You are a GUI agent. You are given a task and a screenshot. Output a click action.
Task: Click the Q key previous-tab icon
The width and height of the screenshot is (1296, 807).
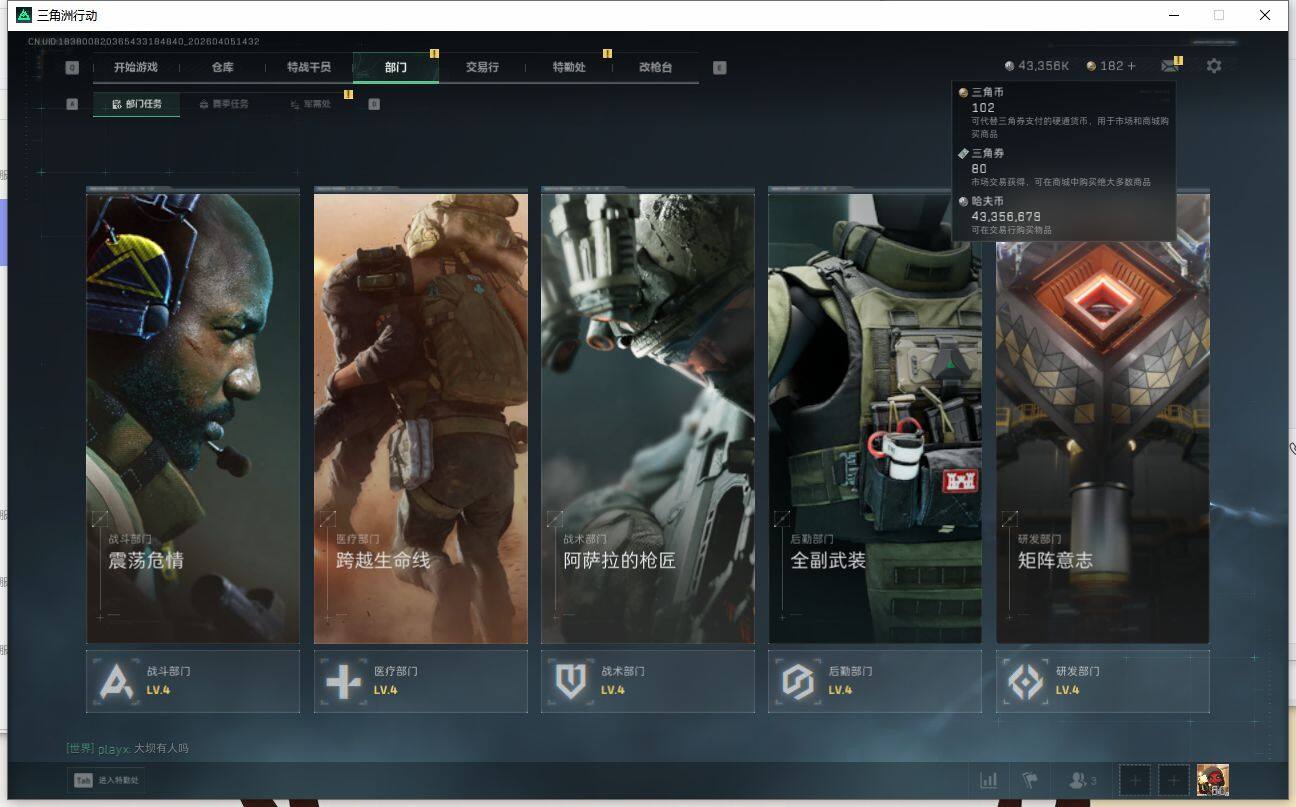tap(72, 68)
